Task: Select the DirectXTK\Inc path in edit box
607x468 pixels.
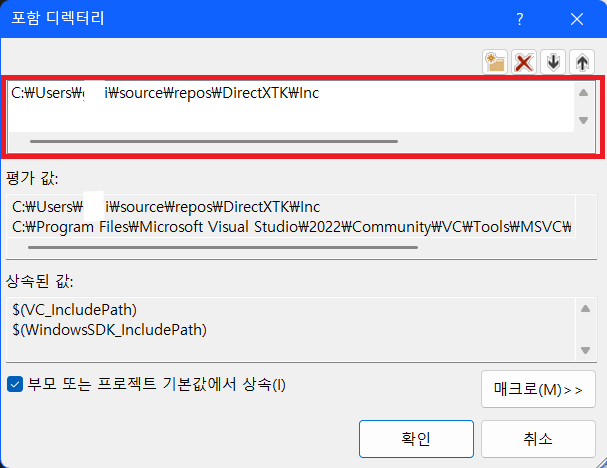Action: tap(165, 93)
